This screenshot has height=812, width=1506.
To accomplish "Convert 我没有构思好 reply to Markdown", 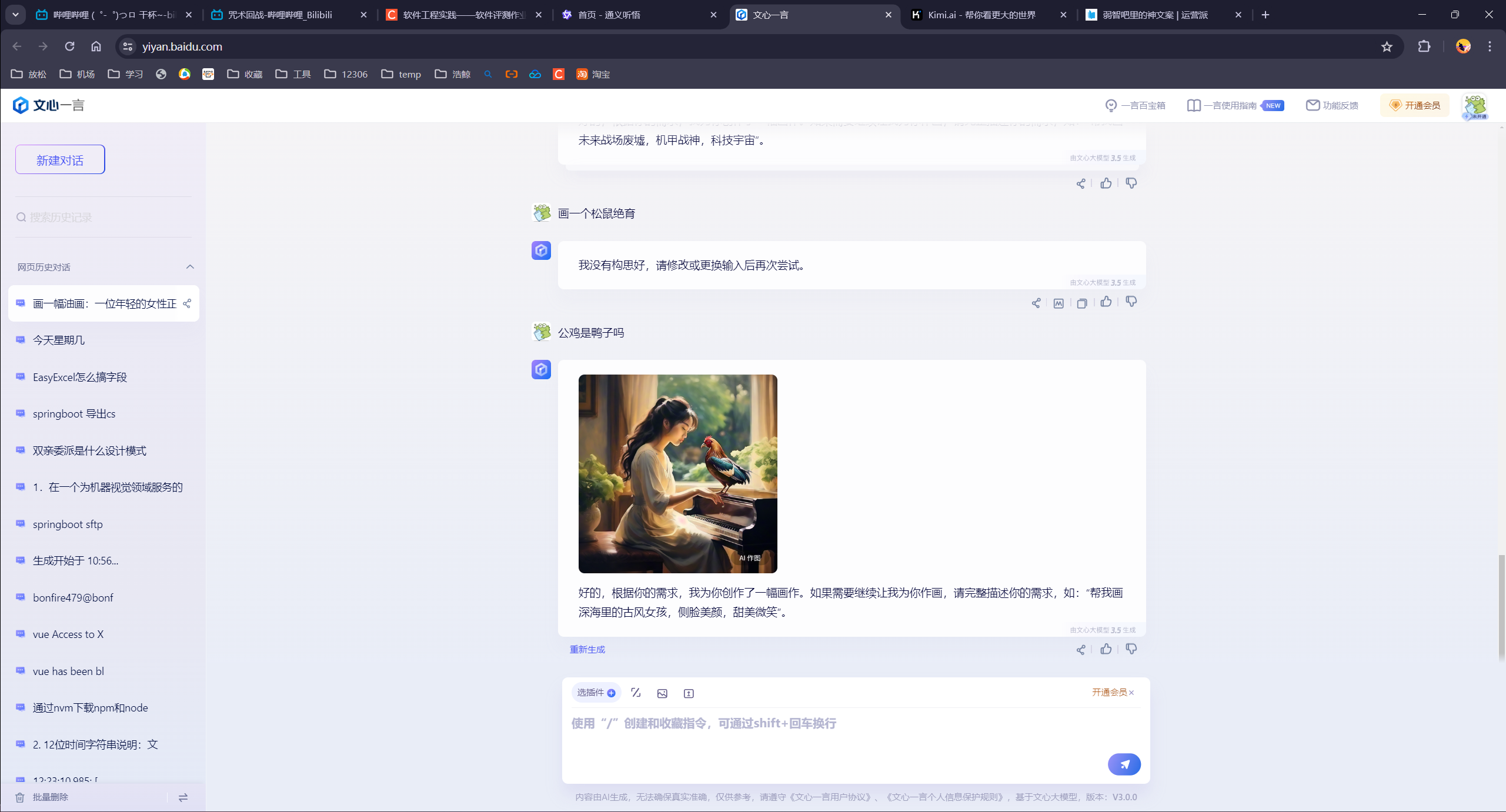I will [x=1058, y=303].
